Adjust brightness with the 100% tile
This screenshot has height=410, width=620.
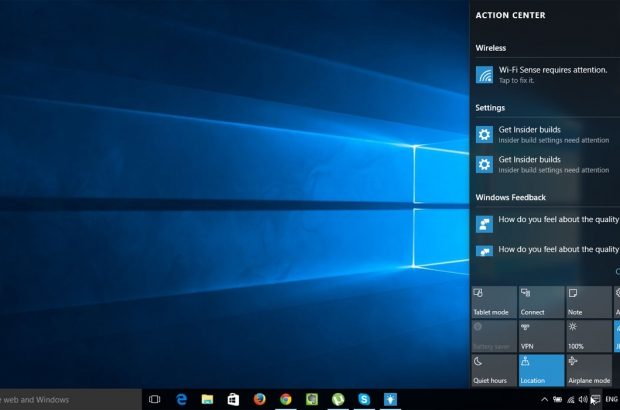[588, 336]
